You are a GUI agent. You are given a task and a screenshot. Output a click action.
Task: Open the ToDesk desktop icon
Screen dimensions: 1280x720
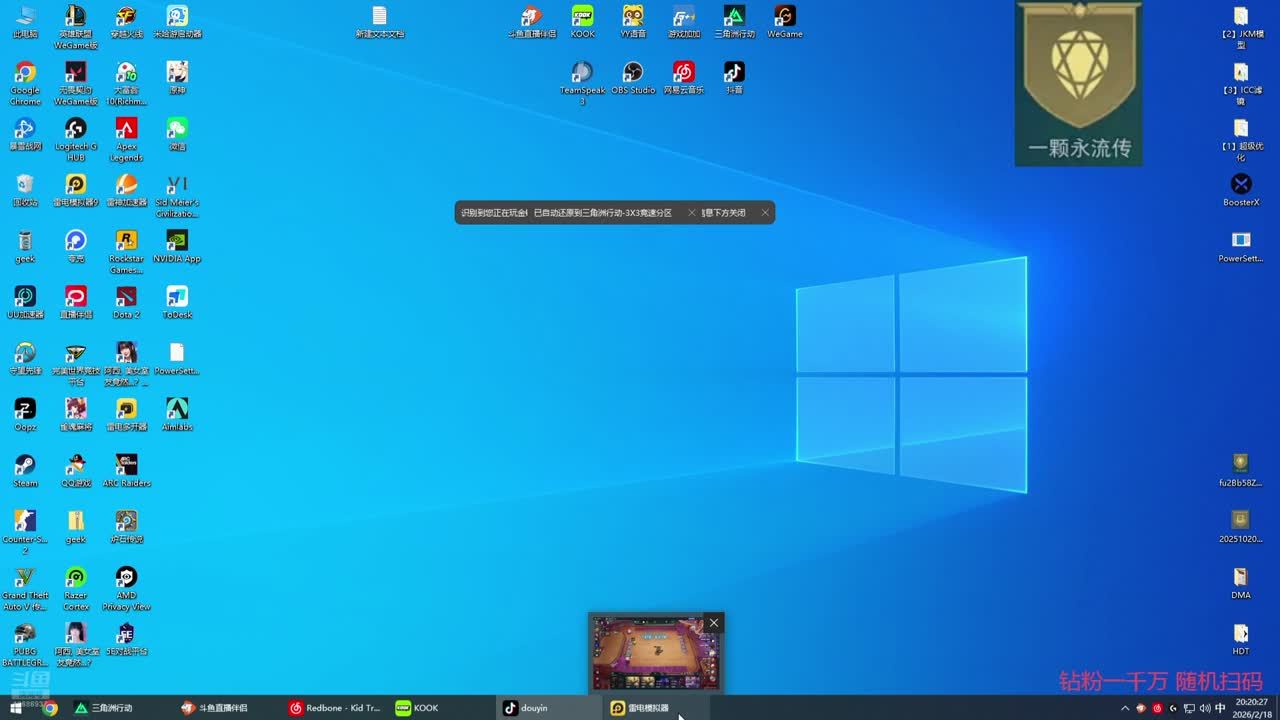[x=177, y=298]
